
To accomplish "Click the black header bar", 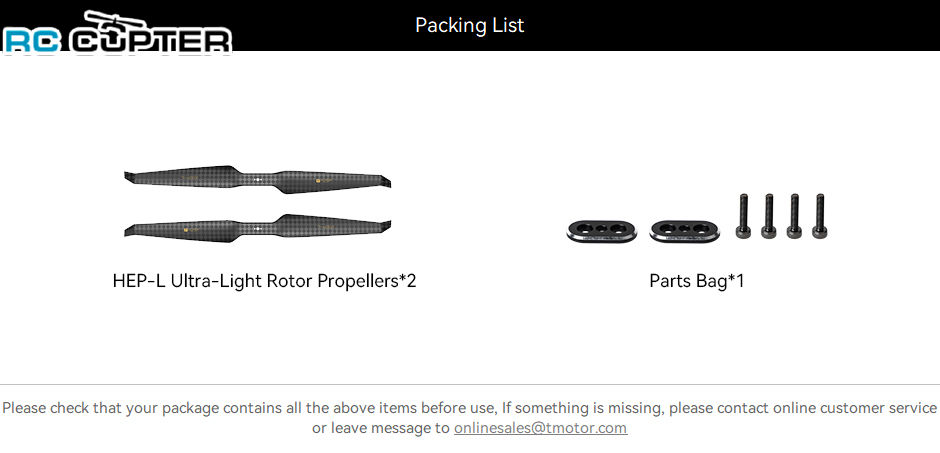I will coord(470,25).
